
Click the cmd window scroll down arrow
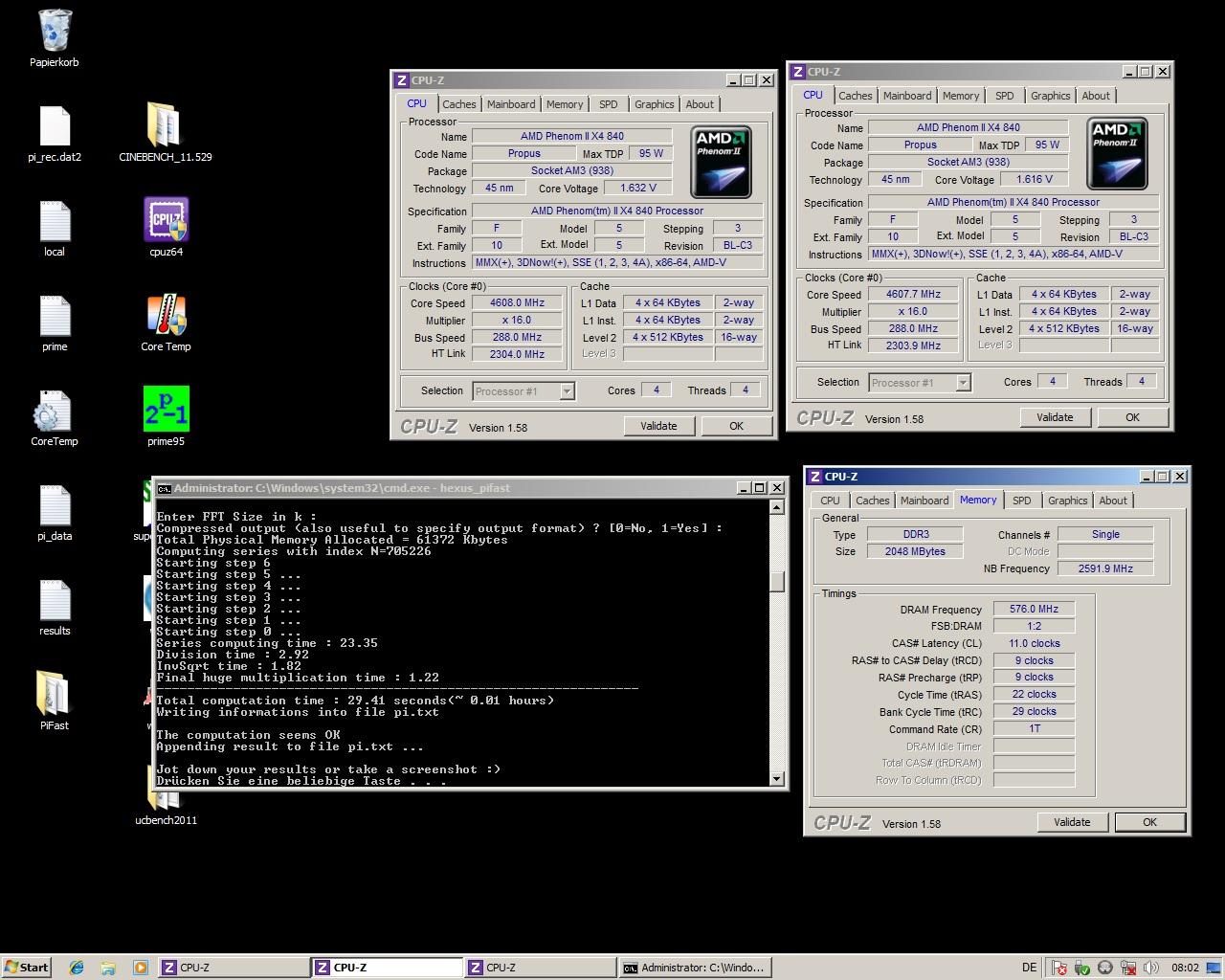pyautogui.click(x=777, y=779)
